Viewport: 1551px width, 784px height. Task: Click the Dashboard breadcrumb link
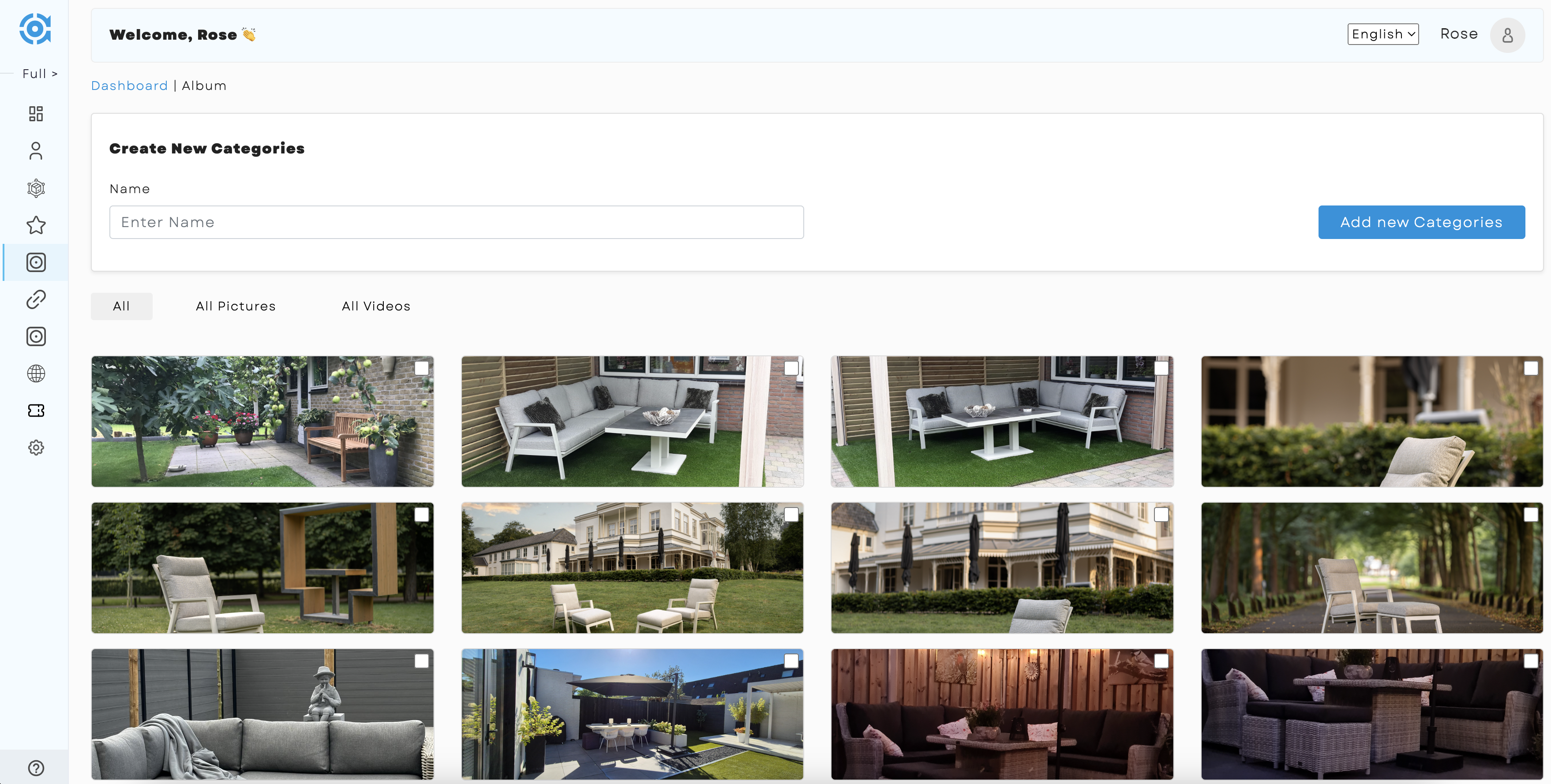pos(129,85)
